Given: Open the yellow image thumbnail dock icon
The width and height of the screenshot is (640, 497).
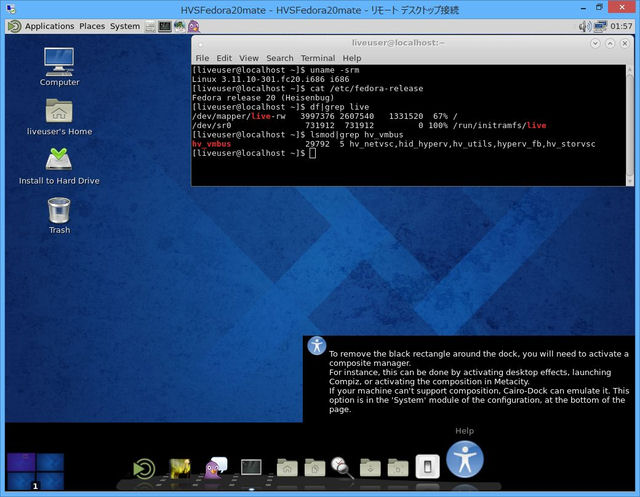Looking at the screenshot, I should tap(180, 468).
